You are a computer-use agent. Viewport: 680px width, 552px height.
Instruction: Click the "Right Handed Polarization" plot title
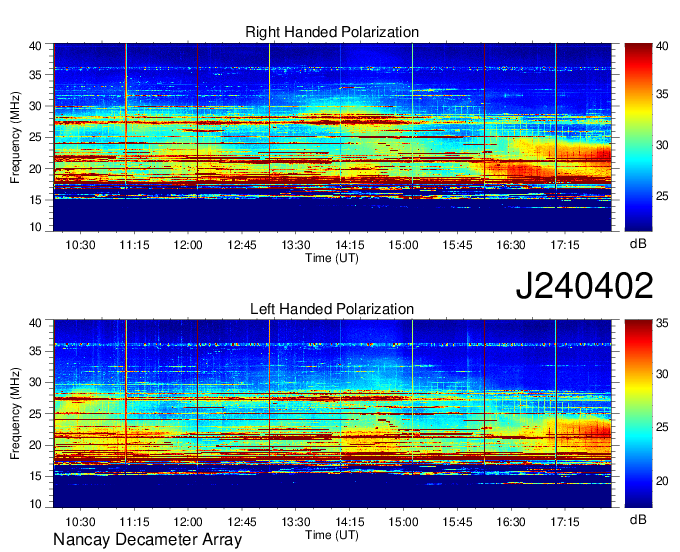(332, 32)
